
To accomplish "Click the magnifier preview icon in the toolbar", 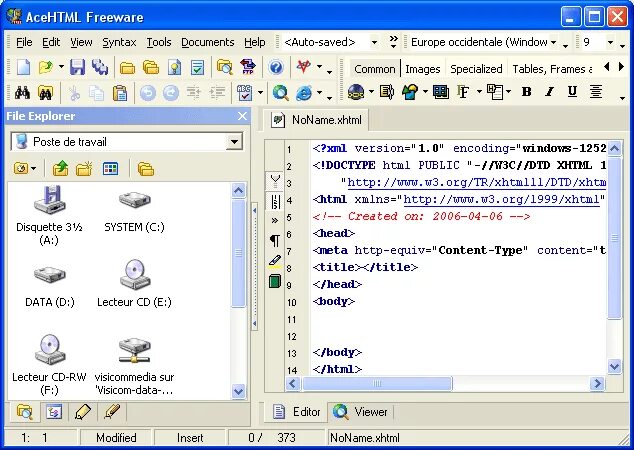I will (x=280, y=93).
